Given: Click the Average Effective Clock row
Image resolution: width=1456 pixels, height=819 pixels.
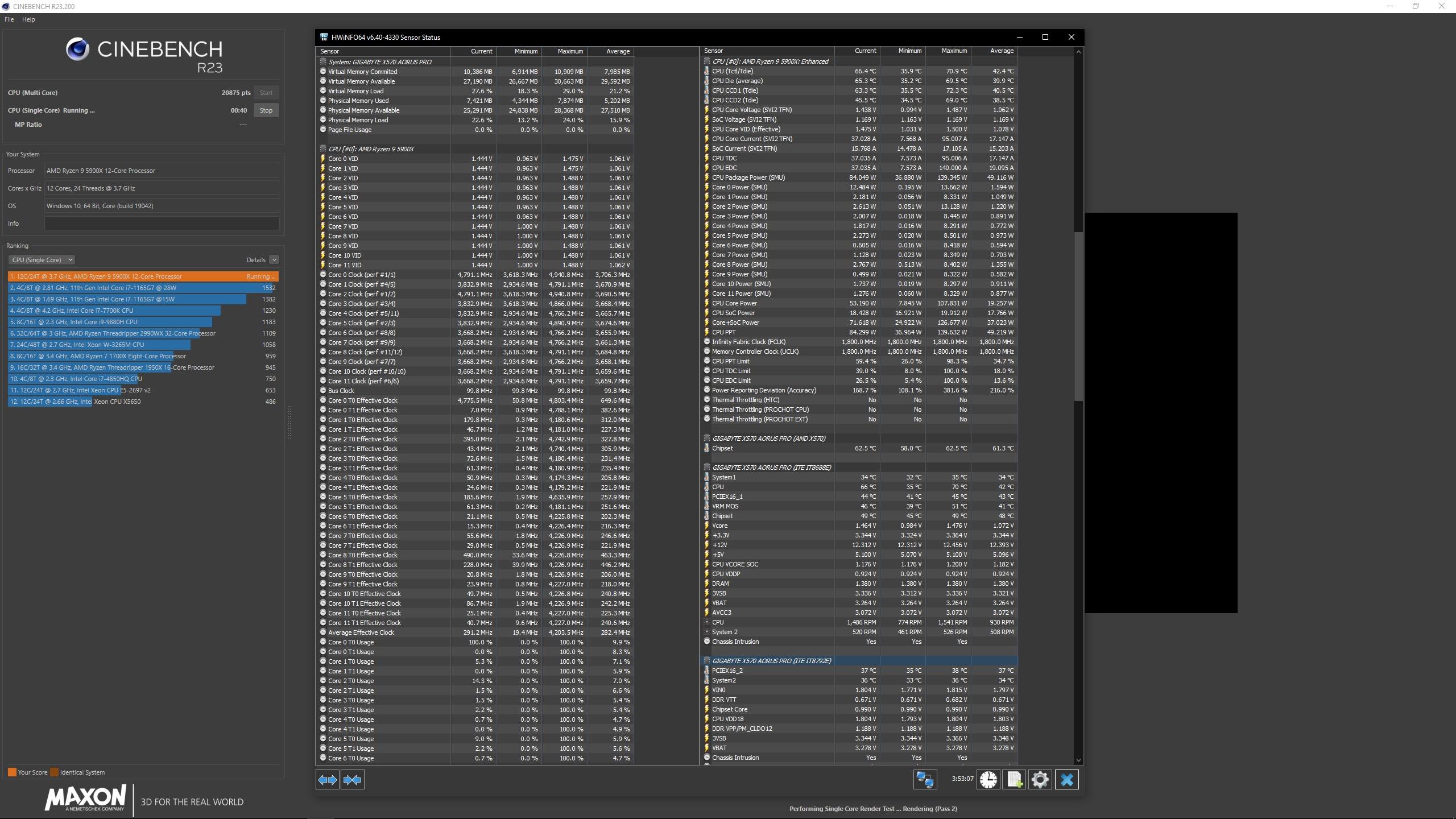Looking at the screenshot, I should tap(475, 632).
